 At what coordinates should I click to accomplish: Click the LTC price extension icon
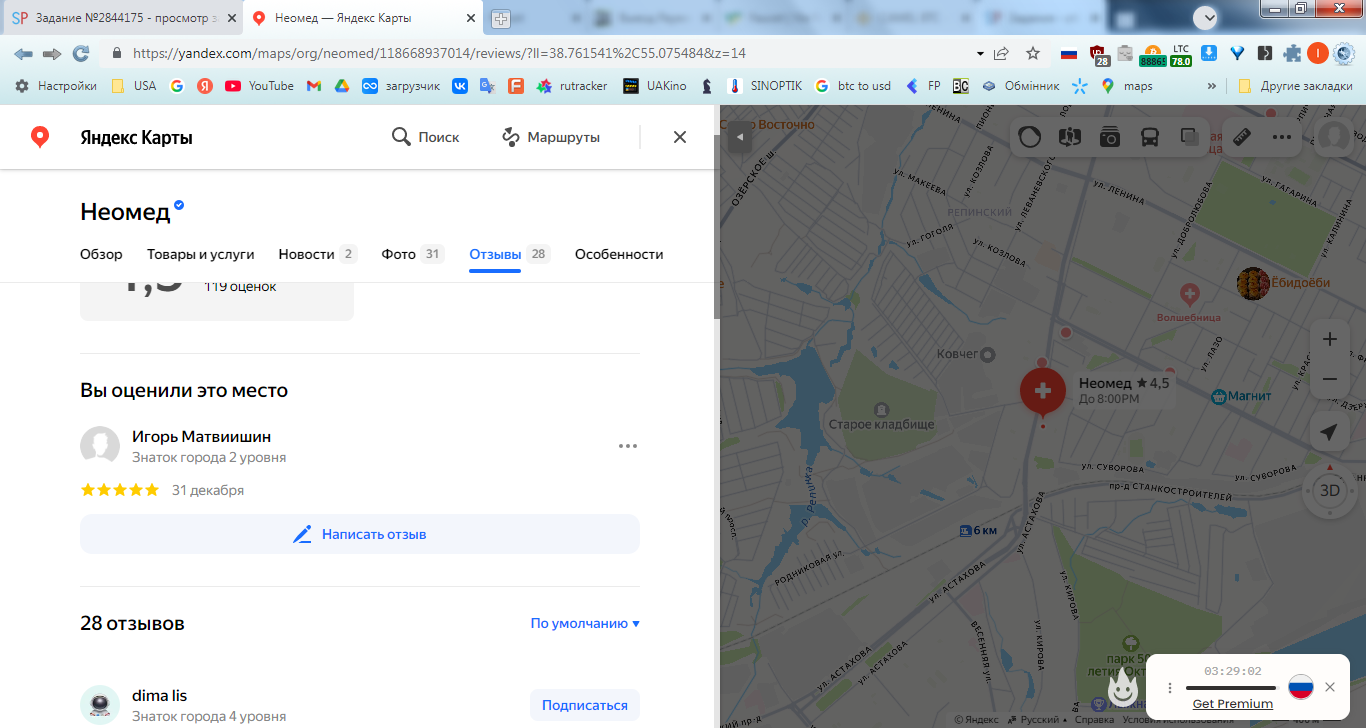(x=1181, y=54)
